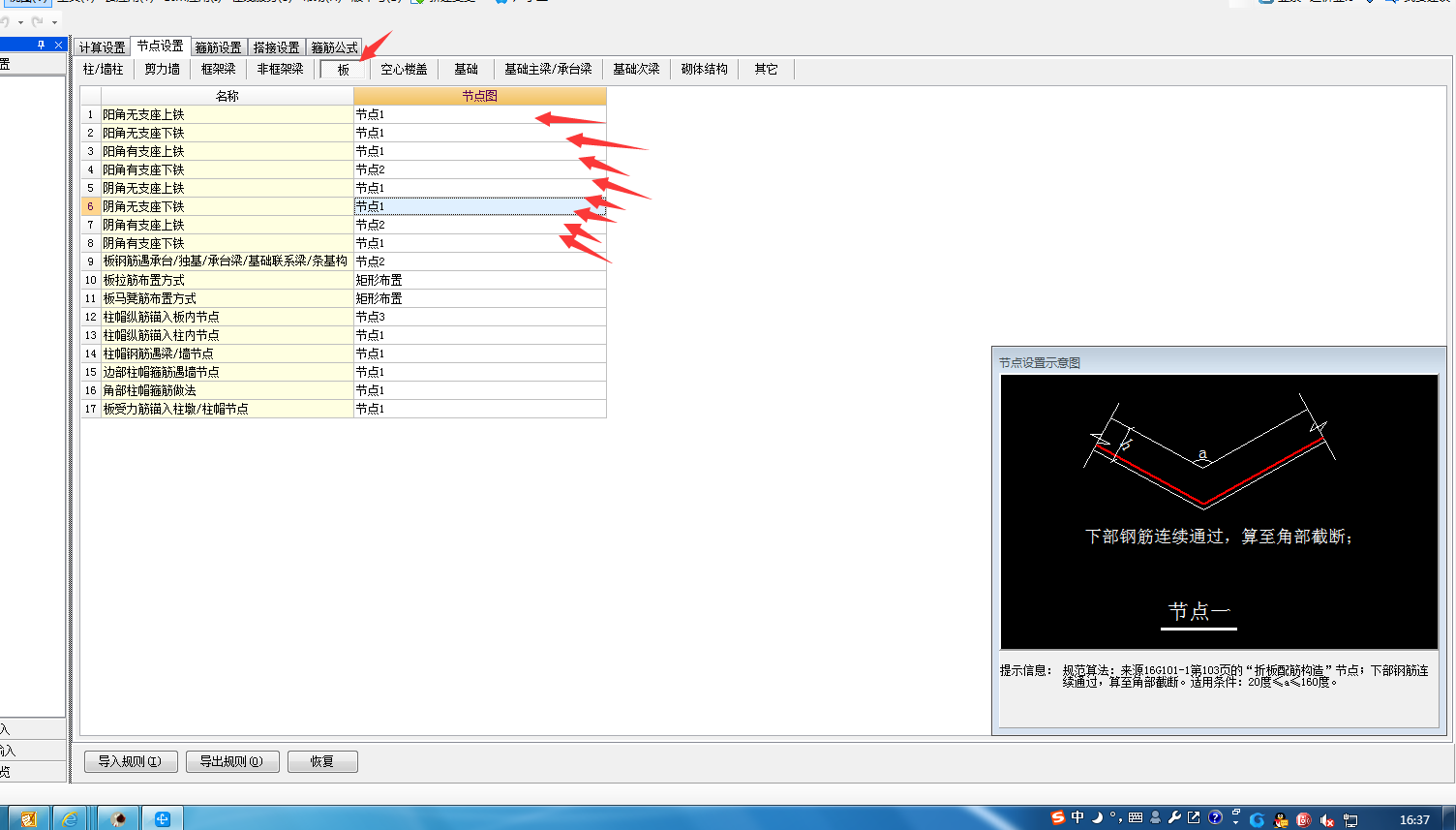The image size is (1456, 830).
Task: Click the orange notepad taskbar icon
Action: coord(28,819)
